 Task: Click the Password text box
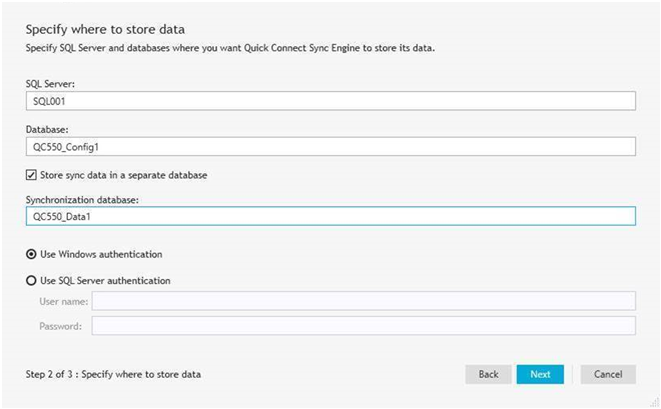tap(363, 326)
